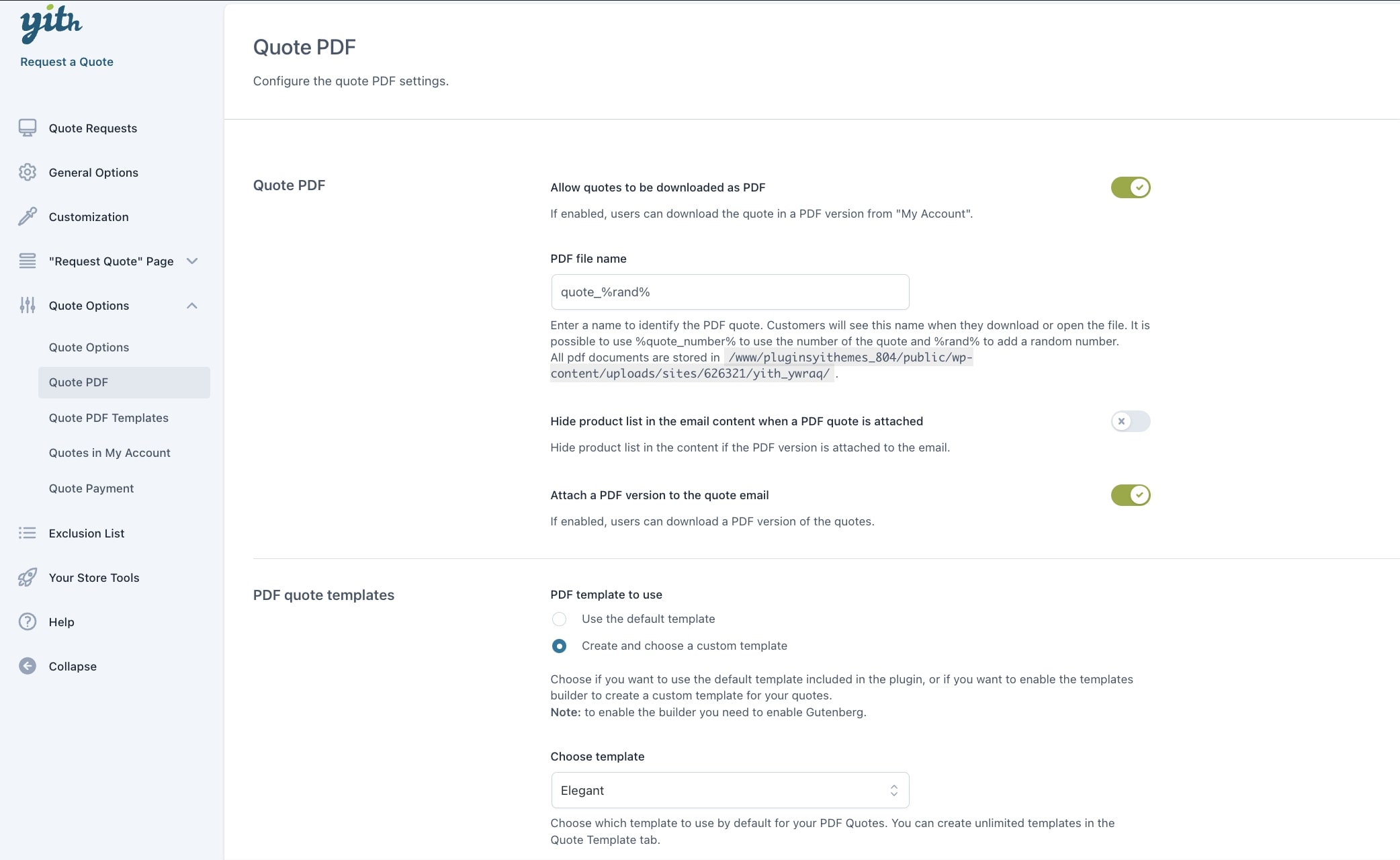Click the Customization eyedropper icon
The width and height of the screenshot is (1400, 860).
click(28, 216)
